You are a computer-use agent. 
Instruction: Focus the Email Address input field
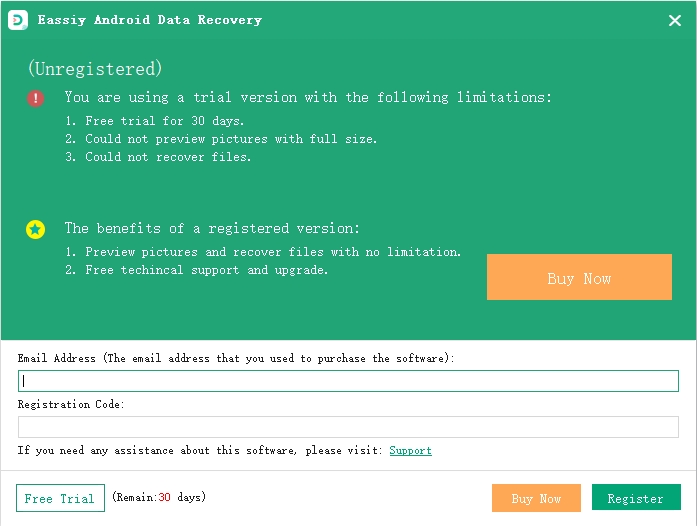[348, 381]
